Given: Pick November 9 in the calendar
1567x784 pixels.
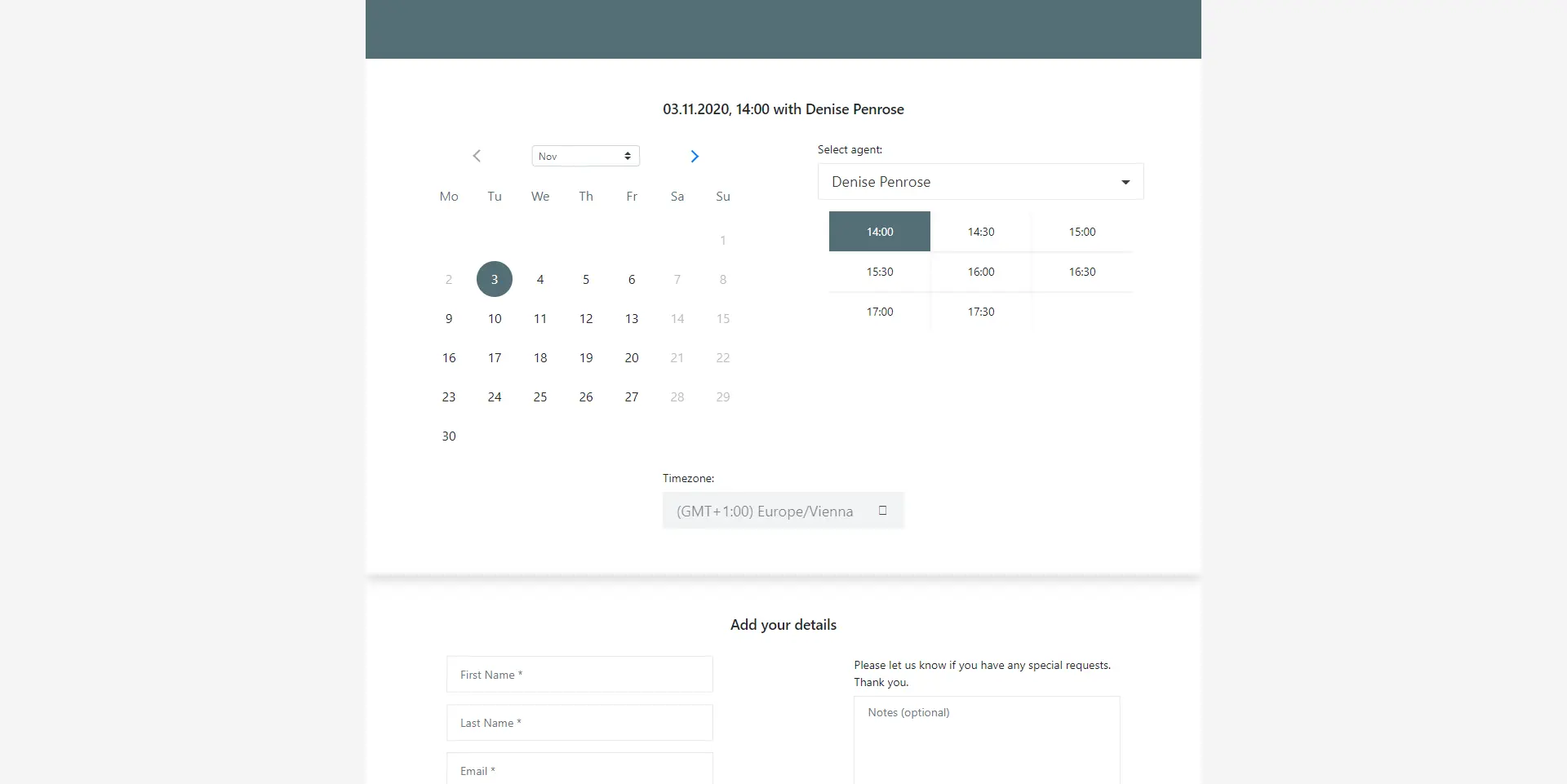Looking at the screenshot, I should pos(449,318).
